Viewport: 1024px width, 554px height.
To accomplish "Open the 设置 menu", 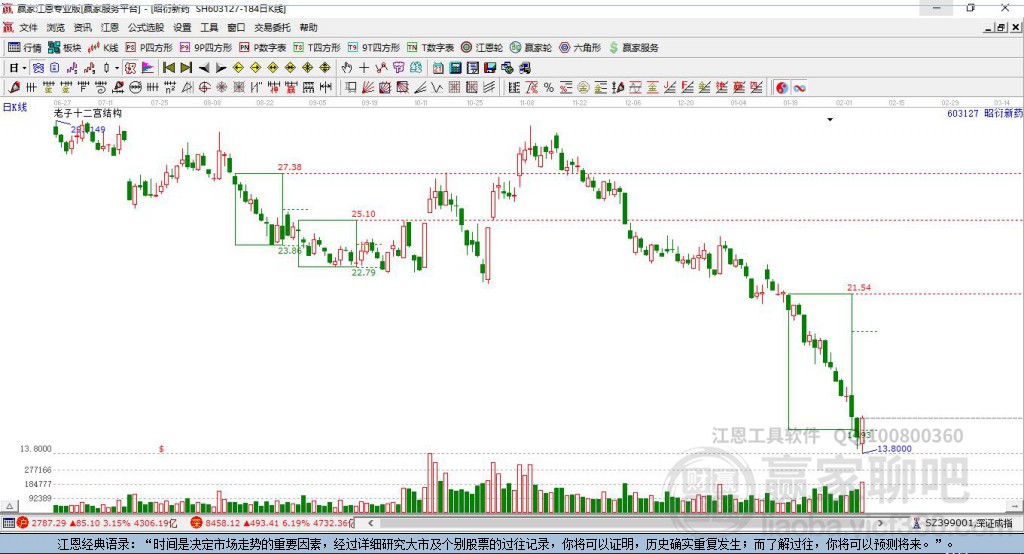I will [x=182, y=27].
